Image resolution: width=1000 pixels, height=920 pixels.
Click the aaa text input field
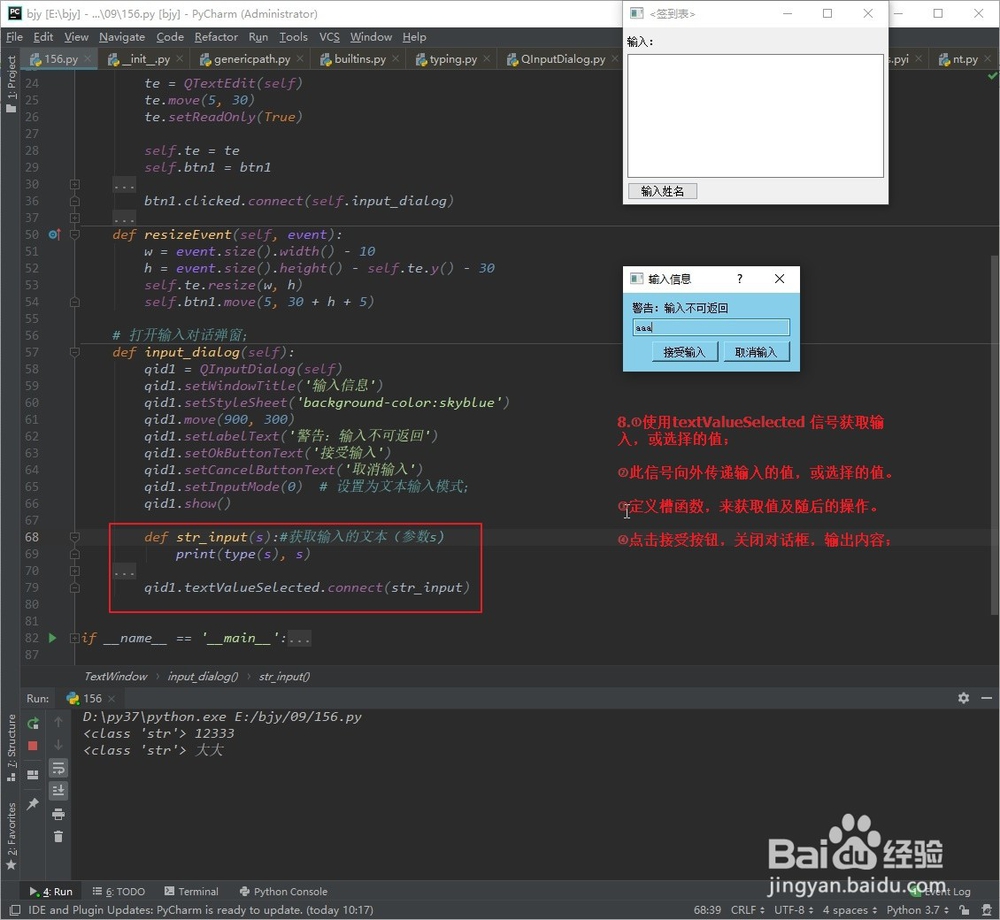click(x=712, y=327)
